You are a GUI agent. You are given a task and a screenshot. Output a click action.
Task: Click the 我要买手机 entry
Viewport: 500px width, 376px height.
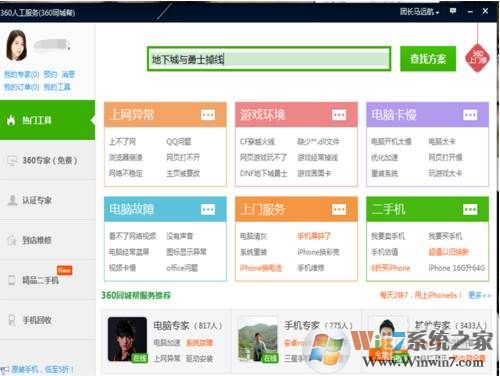pyautogui.click(x=445, y=236)
